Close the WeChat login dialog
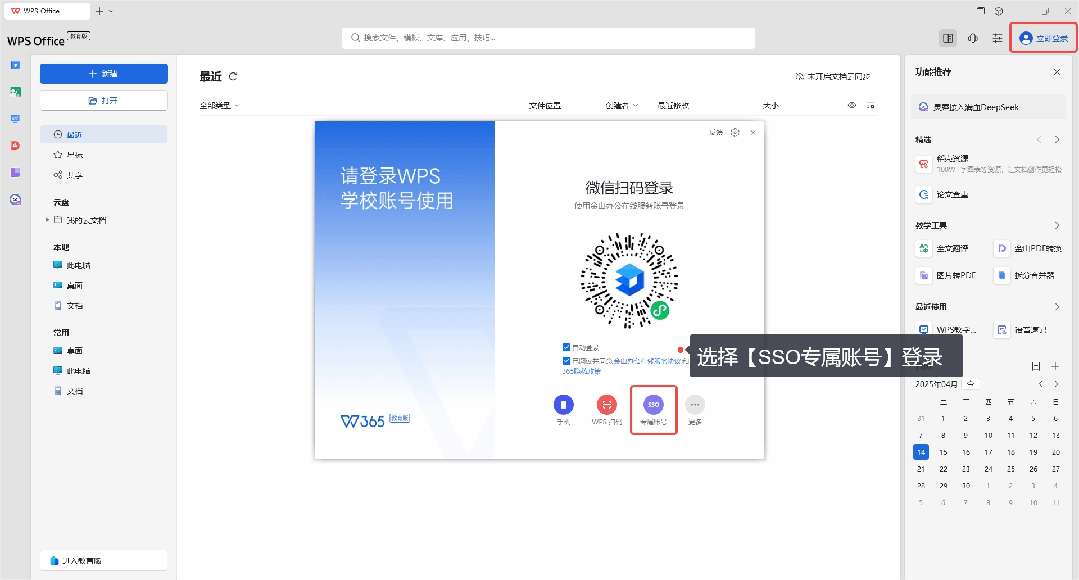 pyautogui.click(x=753, y=132)
